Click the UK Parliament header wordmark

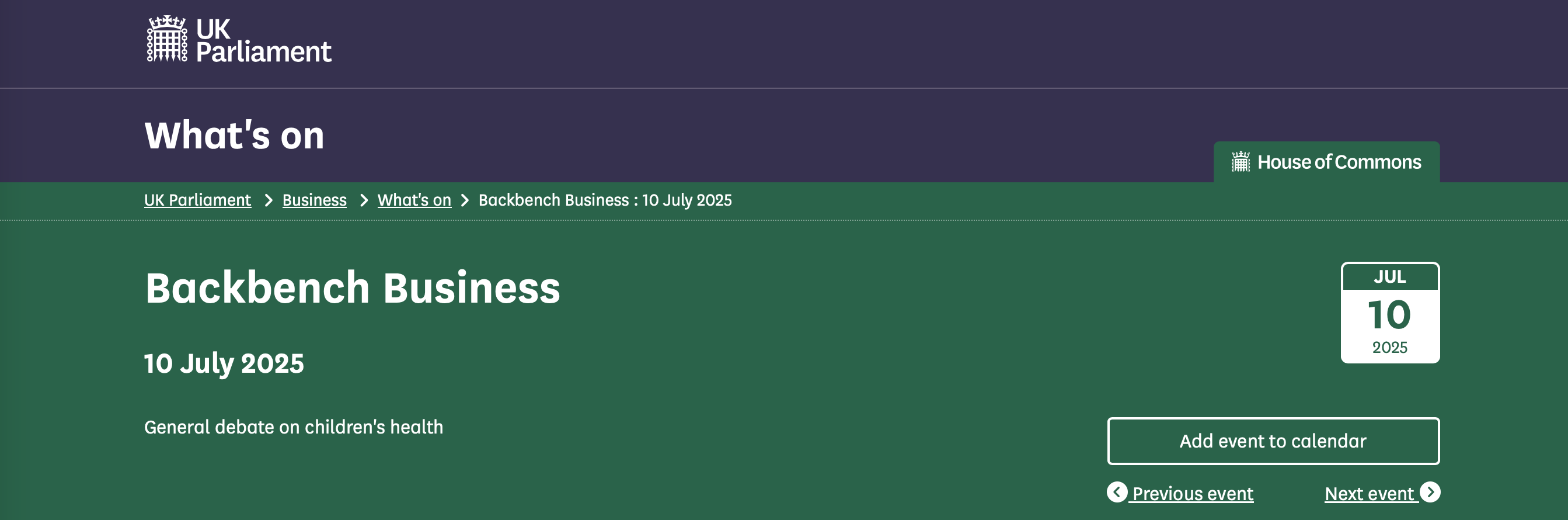pyautogui.click(x=263, y=40)
